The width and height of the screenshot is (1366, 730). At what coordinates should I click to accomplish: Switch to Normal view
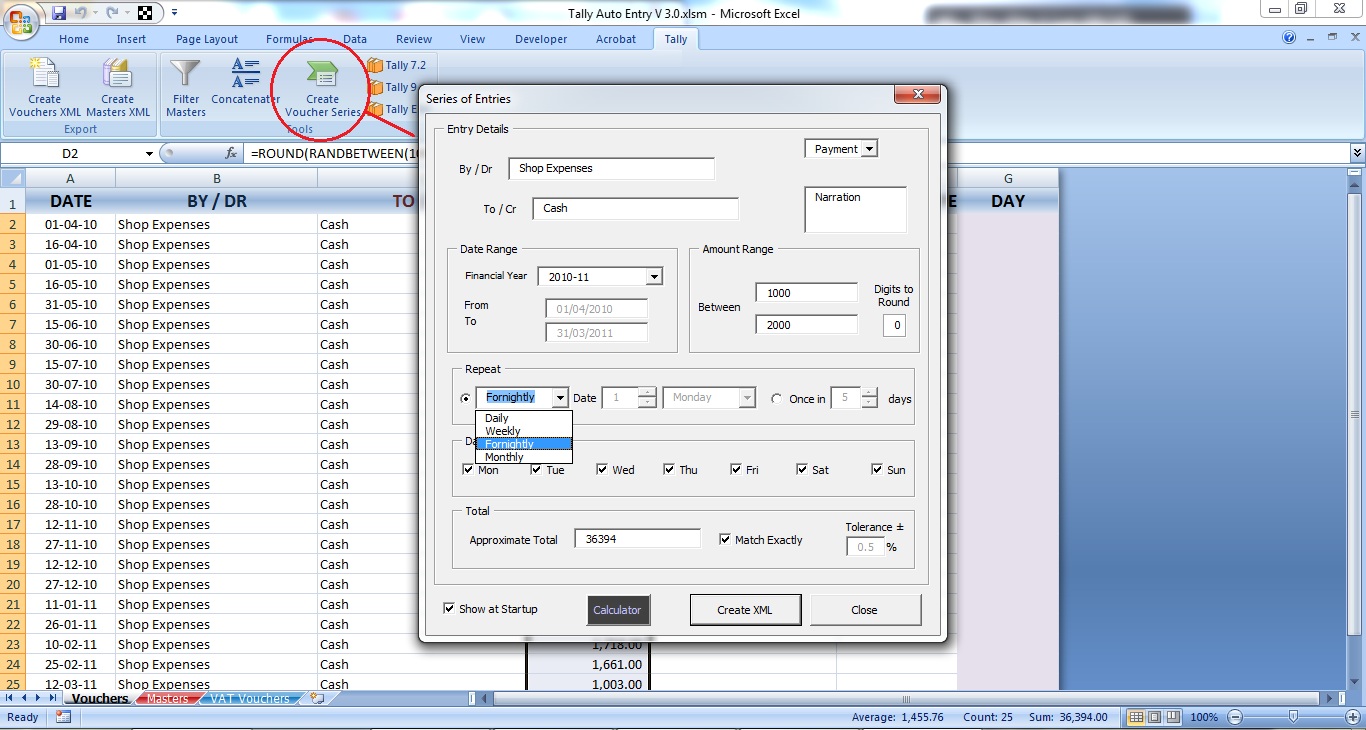click(1136, 717)
